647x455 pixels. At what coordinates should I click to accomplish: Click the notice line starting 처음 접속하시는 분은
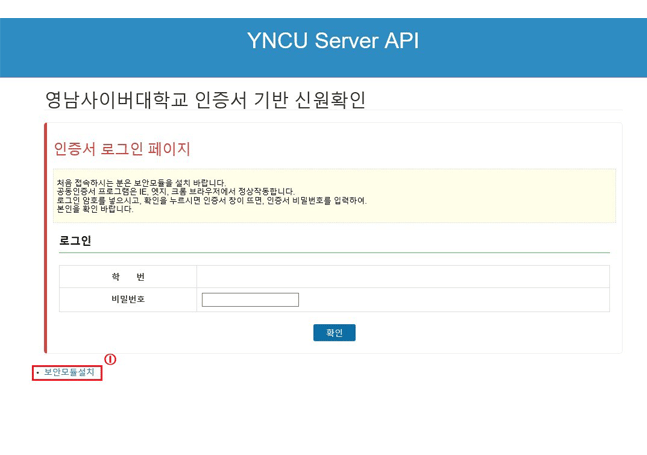[141, 183]
